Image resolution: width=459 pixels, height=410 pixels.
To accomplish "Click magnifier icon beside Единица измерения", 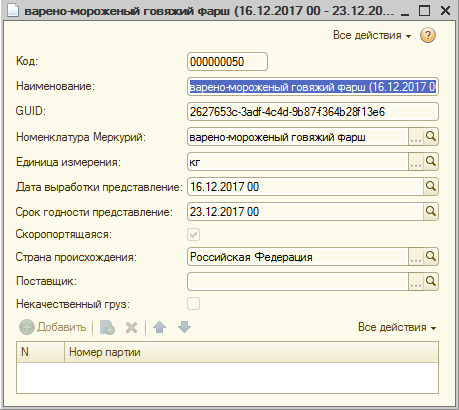I will point(431,162).
